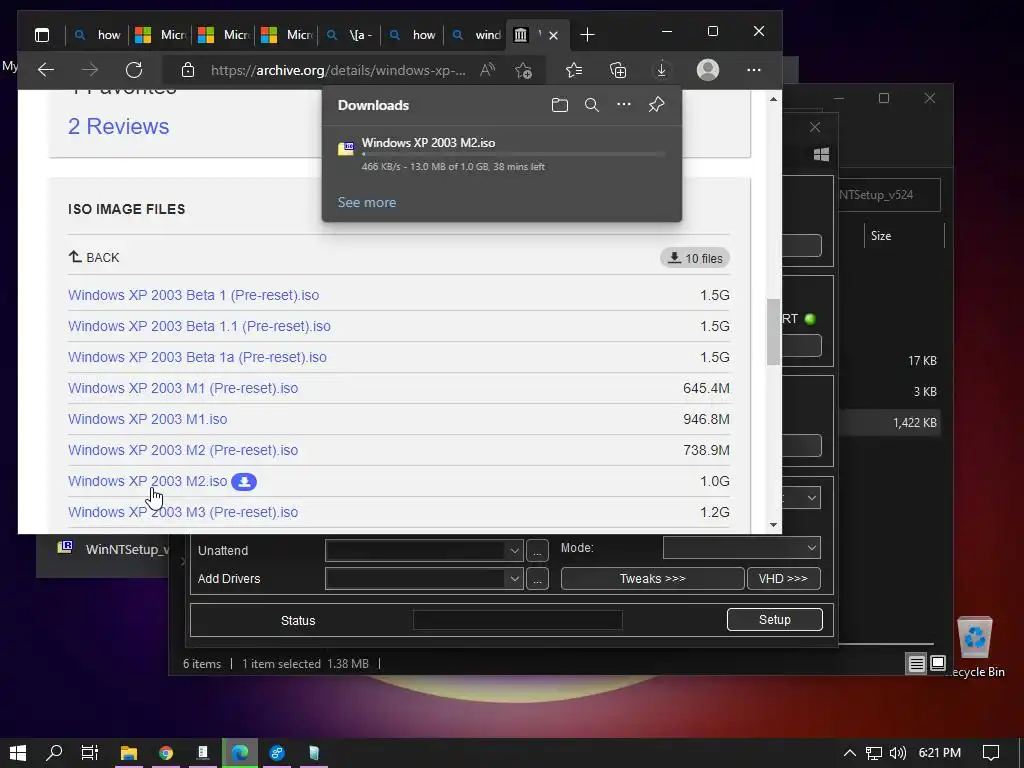Click See more in Downloads panel
The image size is (1024, 768).
coord(366,202)
